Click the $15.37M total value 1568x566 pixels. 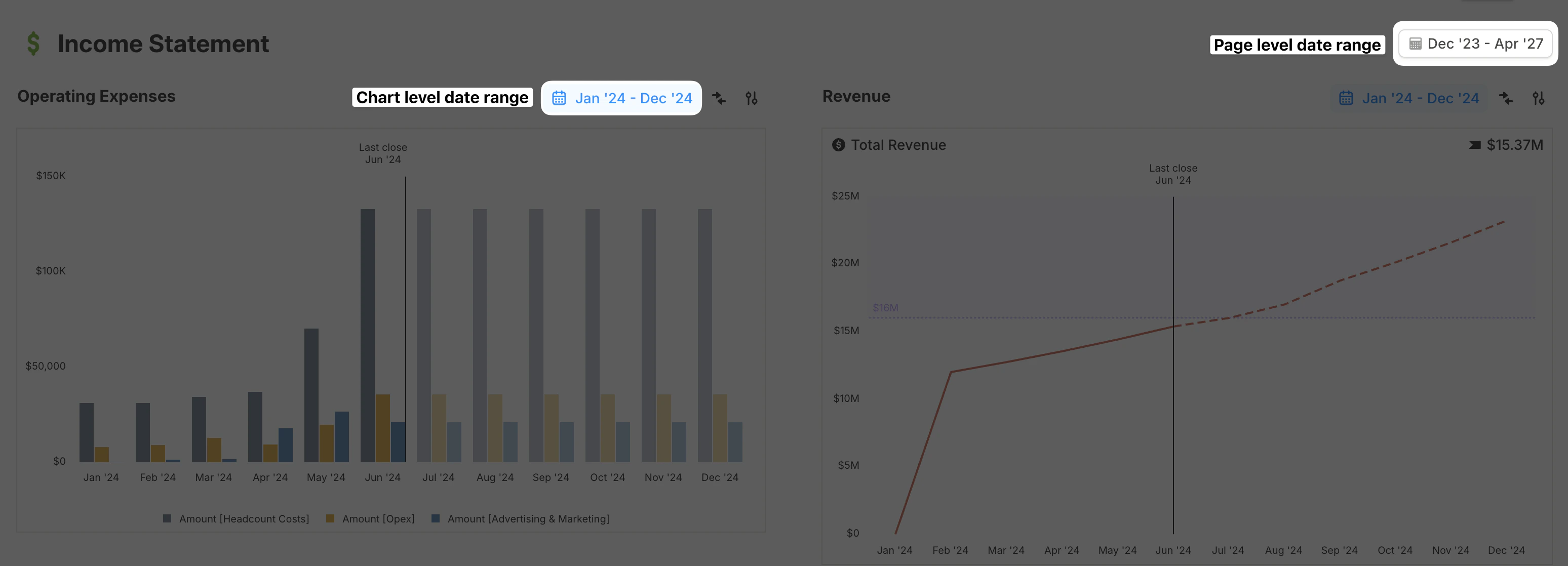pos(1514,145)
